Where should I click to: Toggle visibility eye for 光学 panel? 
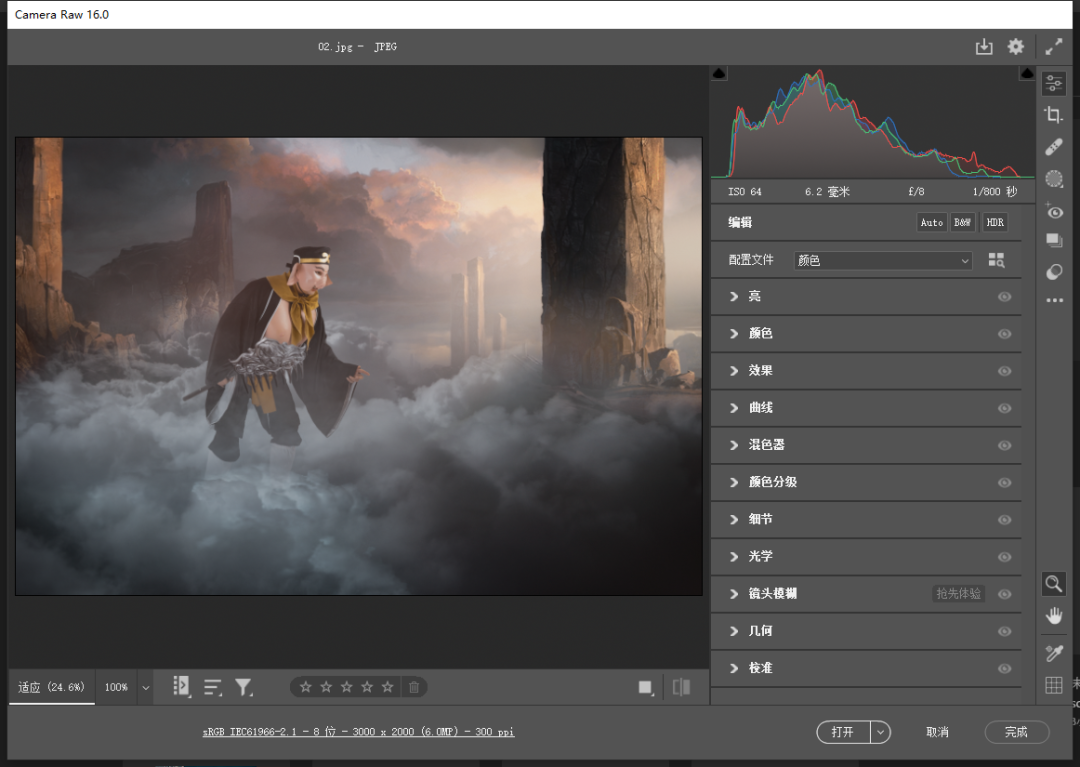(x=1005, y=557)
